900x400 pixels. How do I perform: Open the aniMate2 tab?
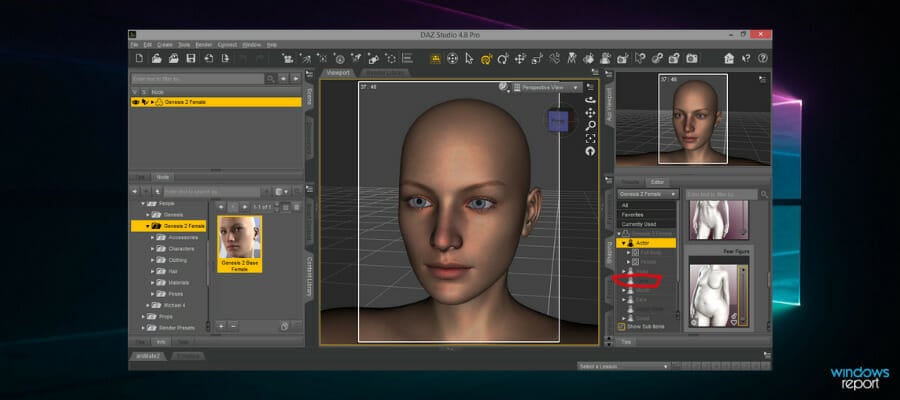coord(148,356)
